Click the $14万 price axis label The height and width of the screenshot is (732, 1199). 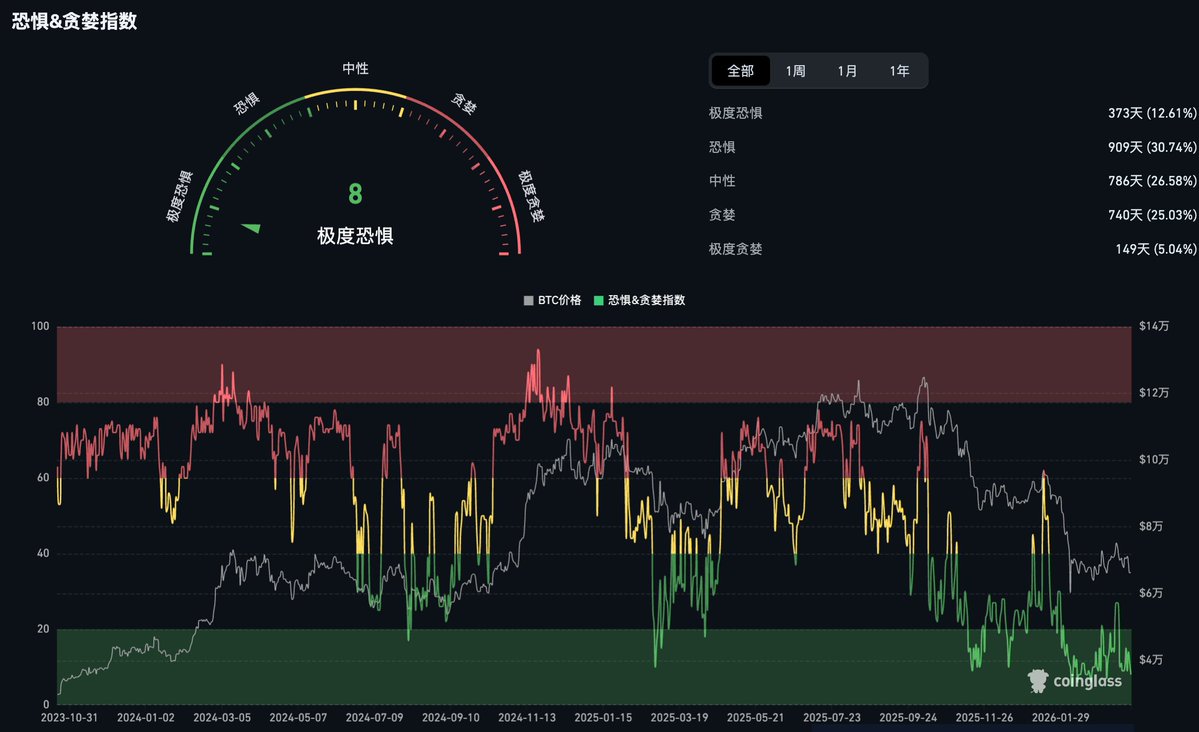(1154, 326)
